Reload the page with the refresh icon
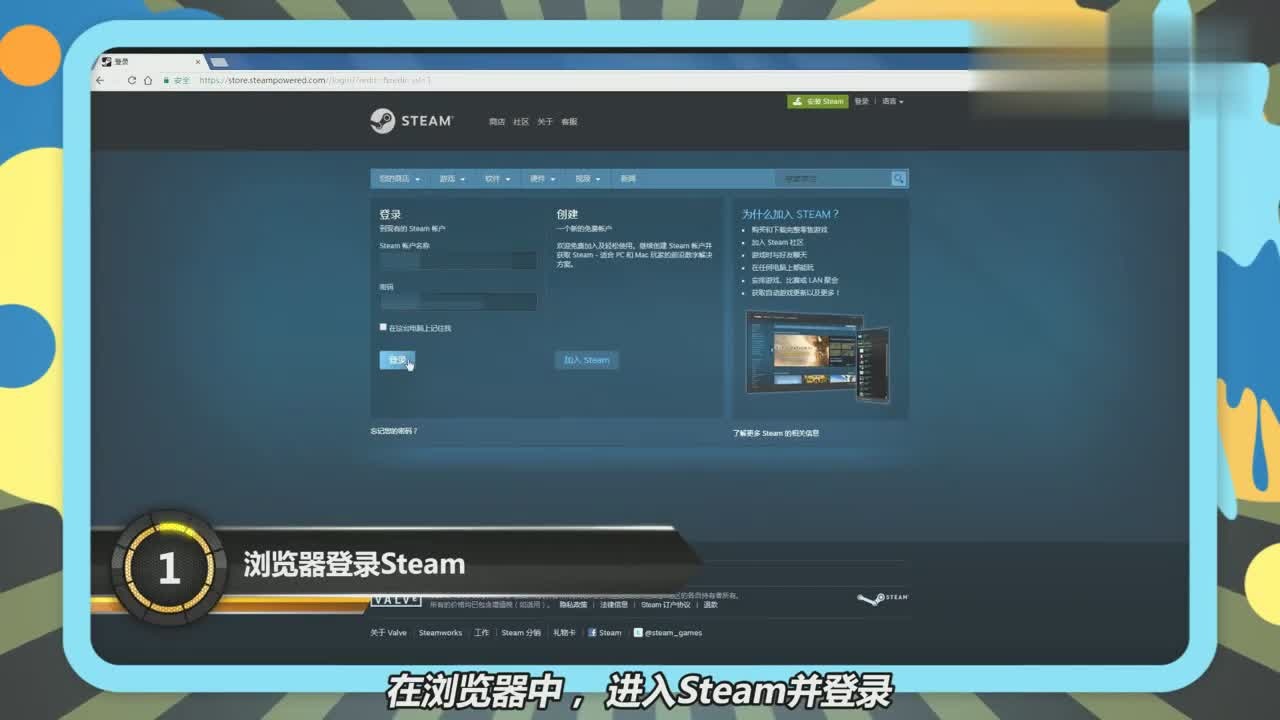The image size is (1280, 720). point(132,80)
